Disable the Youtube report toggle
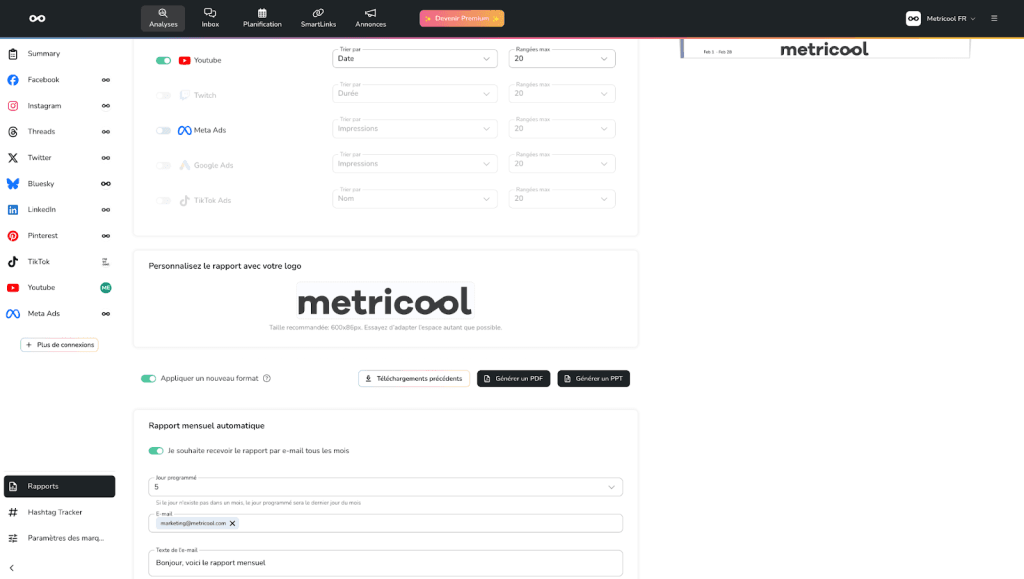Viewport: 1024px width, 579px height. point(163,60)
